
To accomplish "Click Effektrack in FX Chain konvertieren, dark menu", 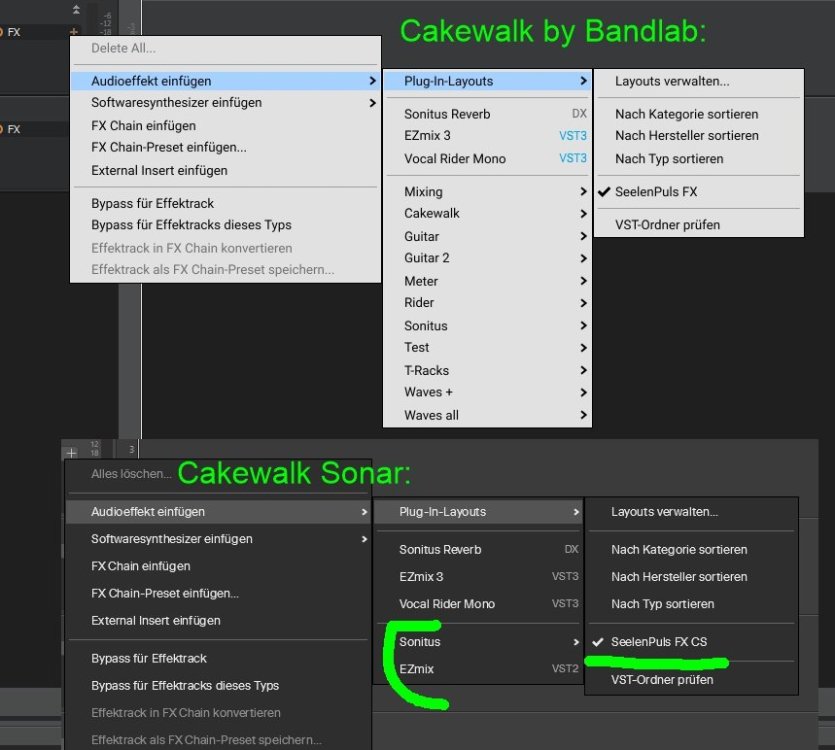I will (x=218, y=713).
